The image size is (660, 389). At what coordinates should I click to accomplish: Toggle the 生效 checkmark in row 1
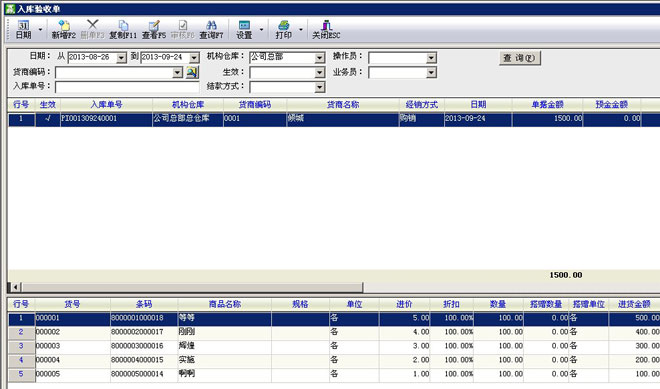(48, 119)
